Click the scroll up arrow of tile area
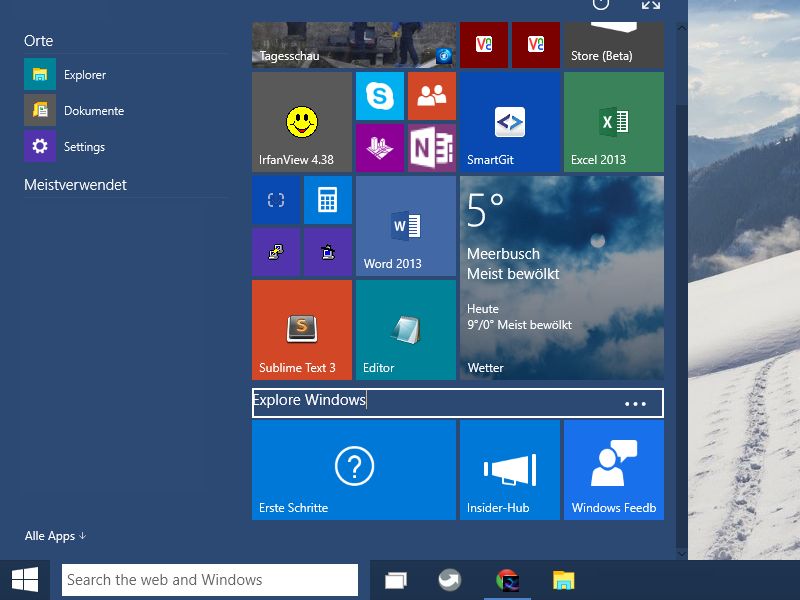 [682, 28]
